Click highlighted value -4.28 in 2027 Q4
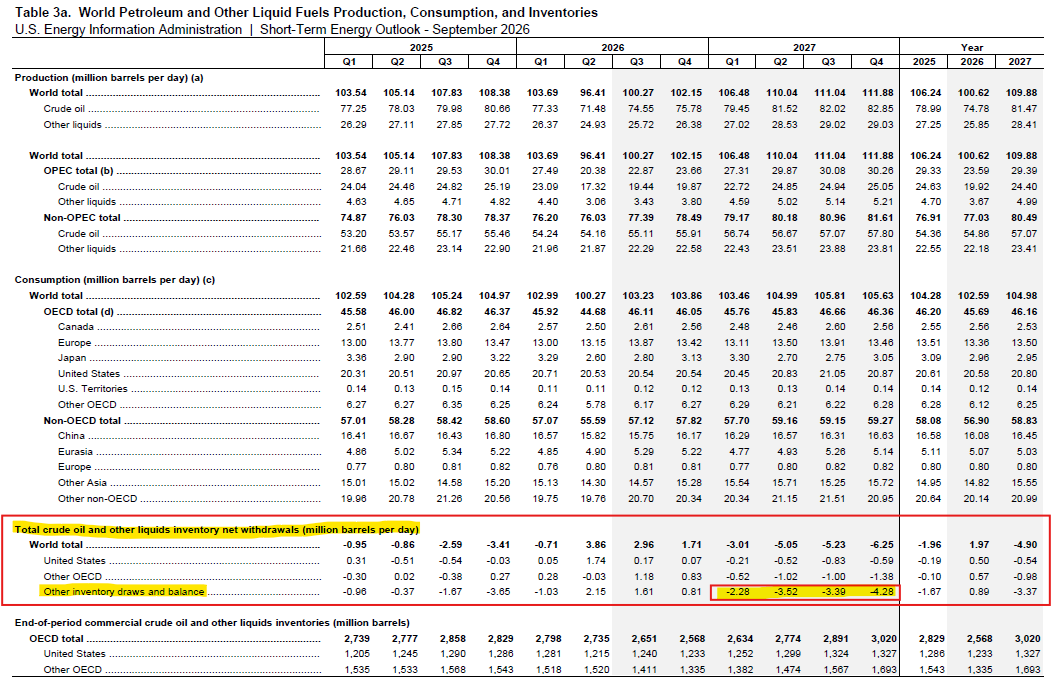Screen dimensions: 1052x682 pyautogui.click(x=882, y=591)
